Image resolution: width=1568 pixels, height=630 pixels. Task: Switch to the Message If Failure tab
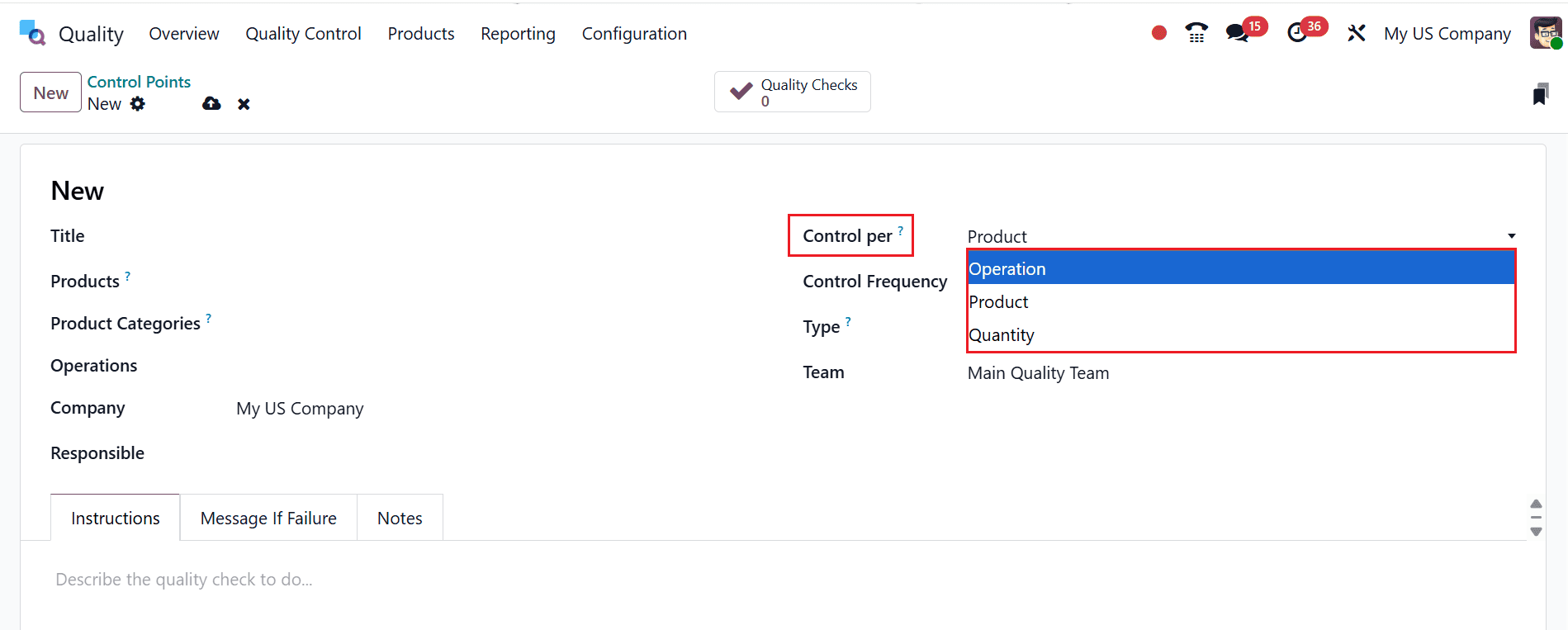(268, 518)
